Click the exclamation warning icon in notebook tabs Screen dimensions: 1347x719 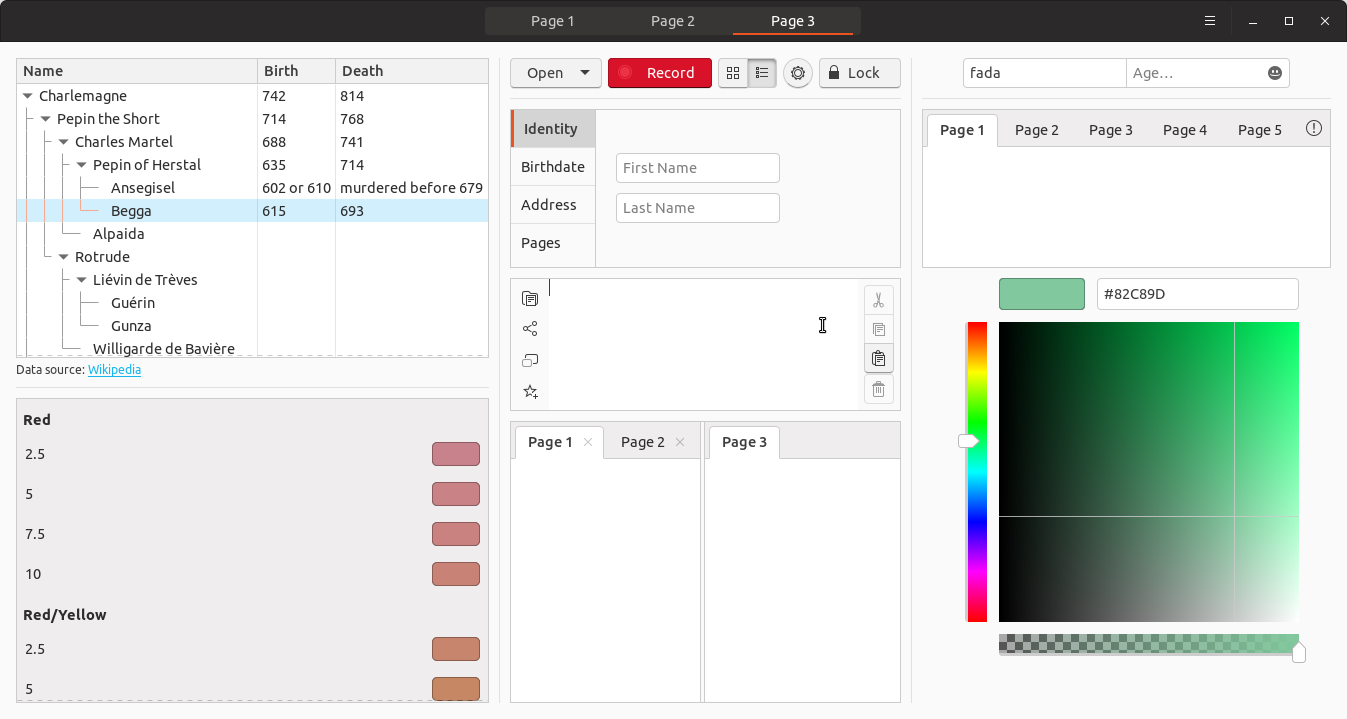[1314, 129]
